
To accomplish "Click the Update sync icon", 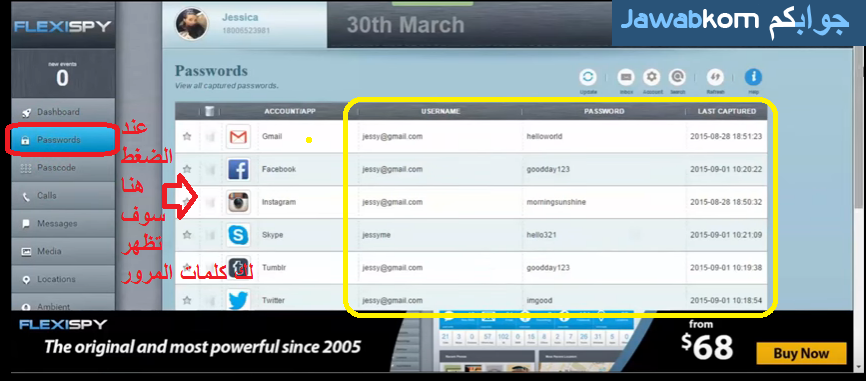I will tap(588, 77).
